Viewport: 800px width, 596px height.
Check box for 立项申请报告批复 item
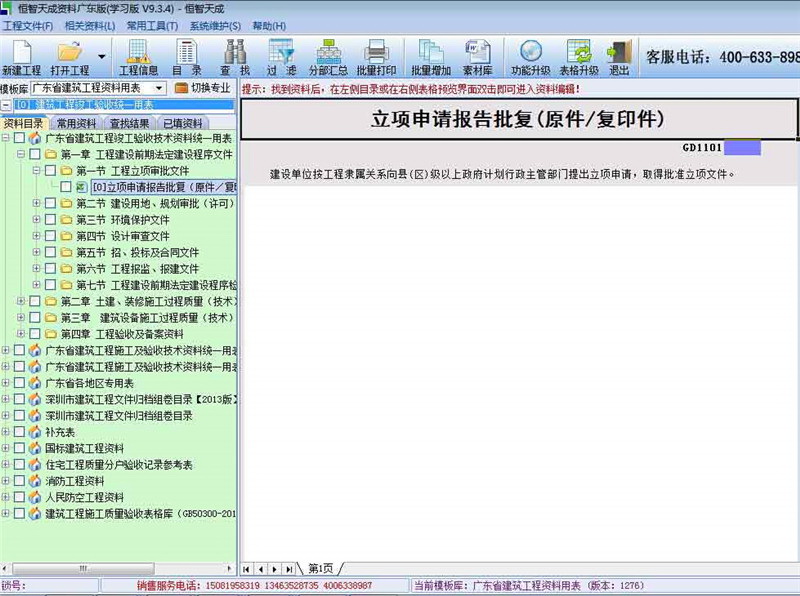[65, 187]
